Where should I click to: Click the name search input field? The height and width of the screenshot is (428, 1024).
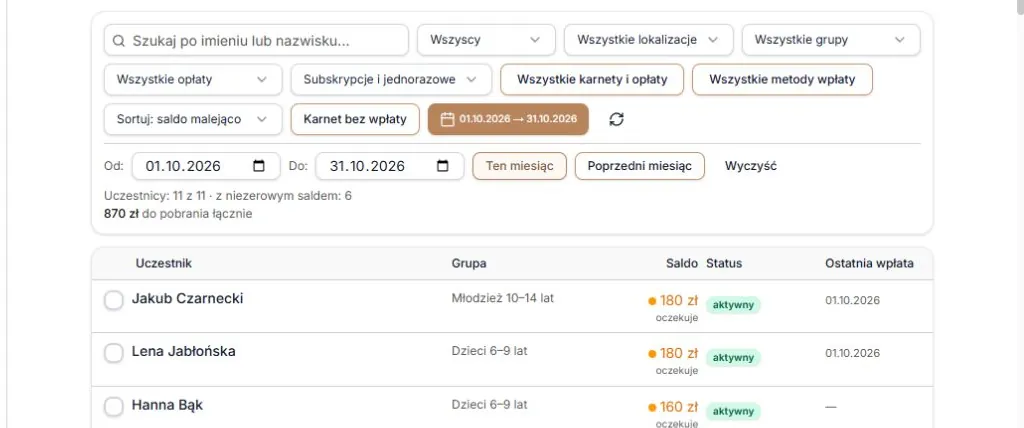pyautogui.click(x=256, y=40)
